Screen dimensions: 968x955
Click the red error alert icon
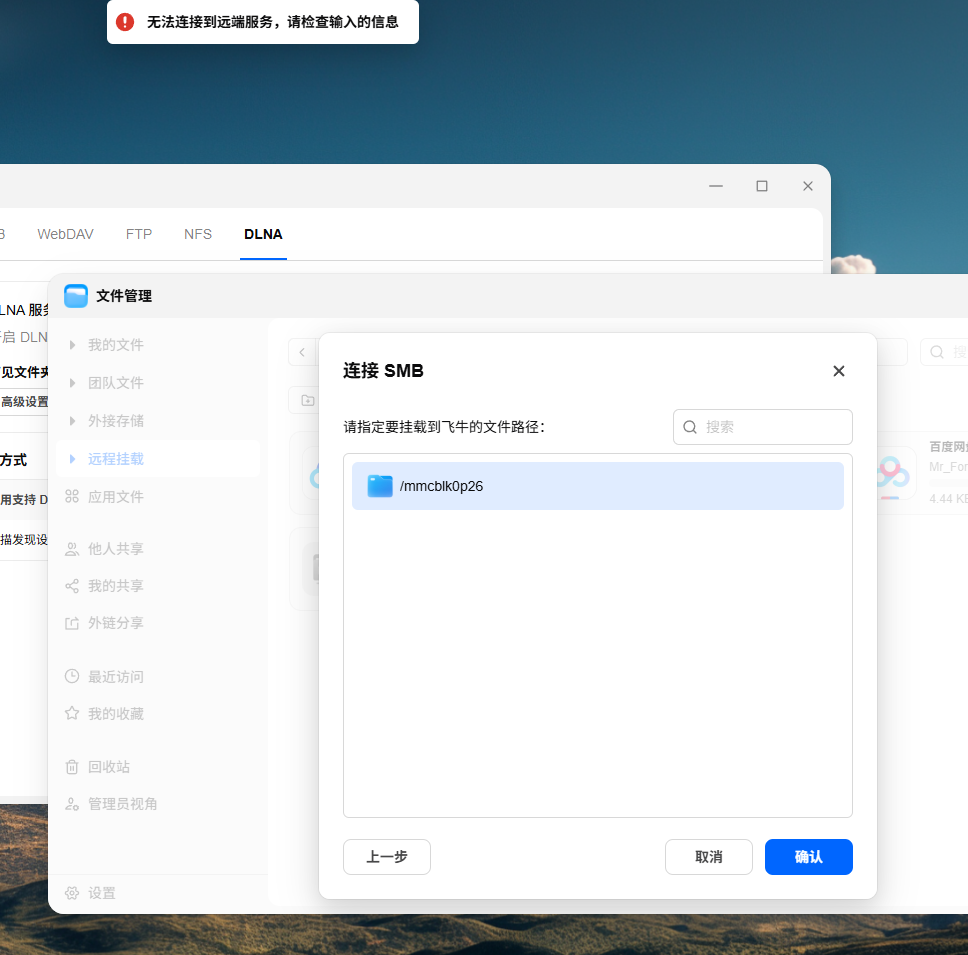coord(125,22)
